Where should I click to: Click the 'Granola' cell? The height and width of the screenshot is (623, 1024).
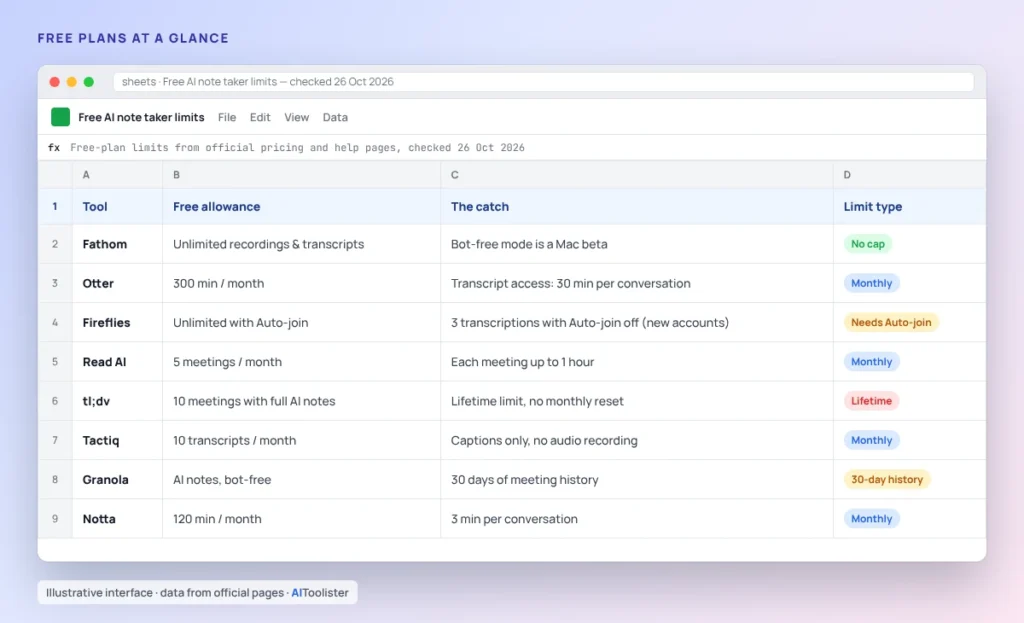(x=118, y=479)
